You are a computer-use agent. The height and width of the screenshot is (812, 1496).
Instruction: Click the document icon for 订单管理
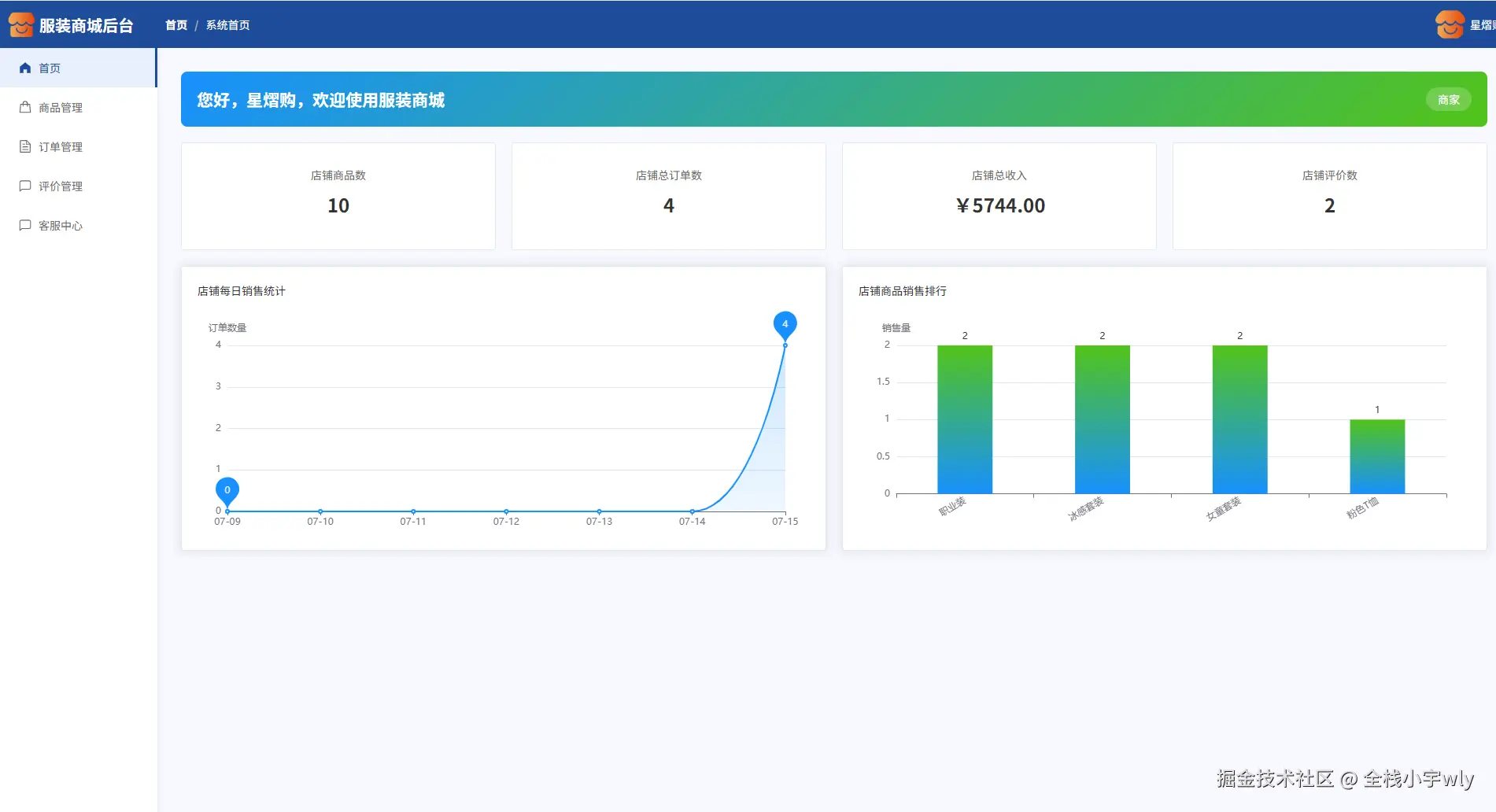tap(25, 147)
